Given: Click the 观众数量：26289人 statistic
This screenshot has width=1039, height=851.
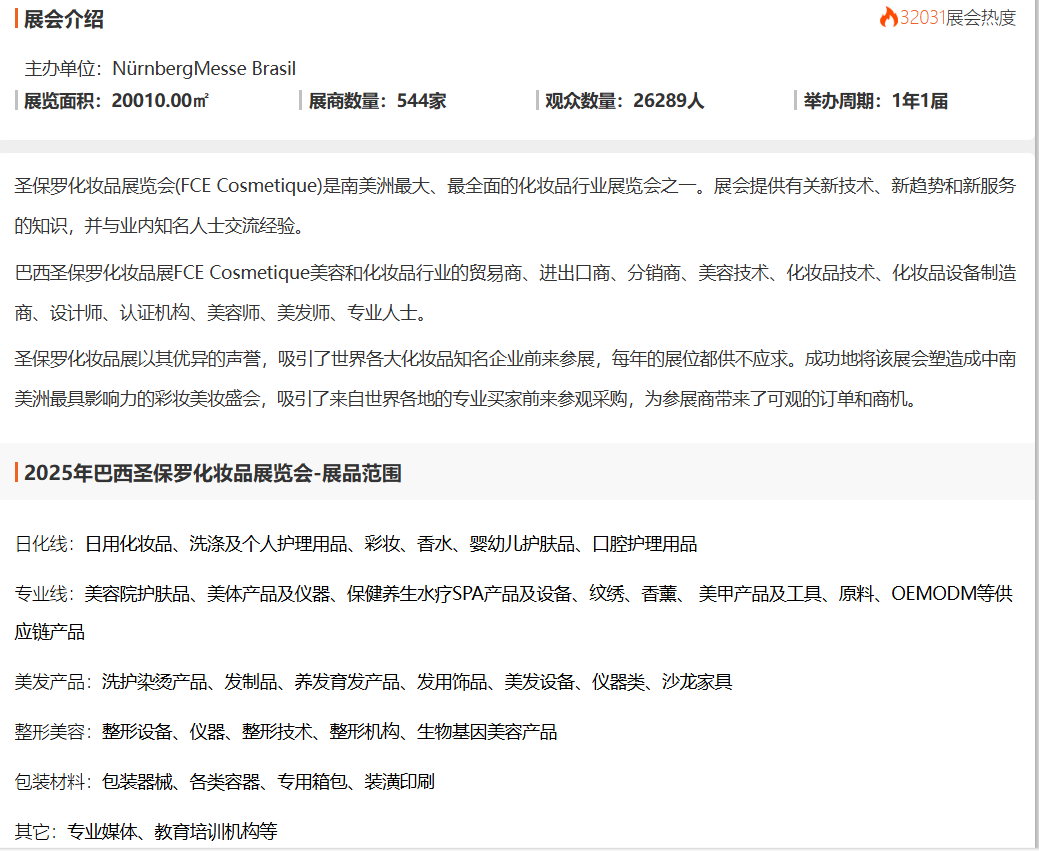Looking at the screenshot, I should coord(624,101).
